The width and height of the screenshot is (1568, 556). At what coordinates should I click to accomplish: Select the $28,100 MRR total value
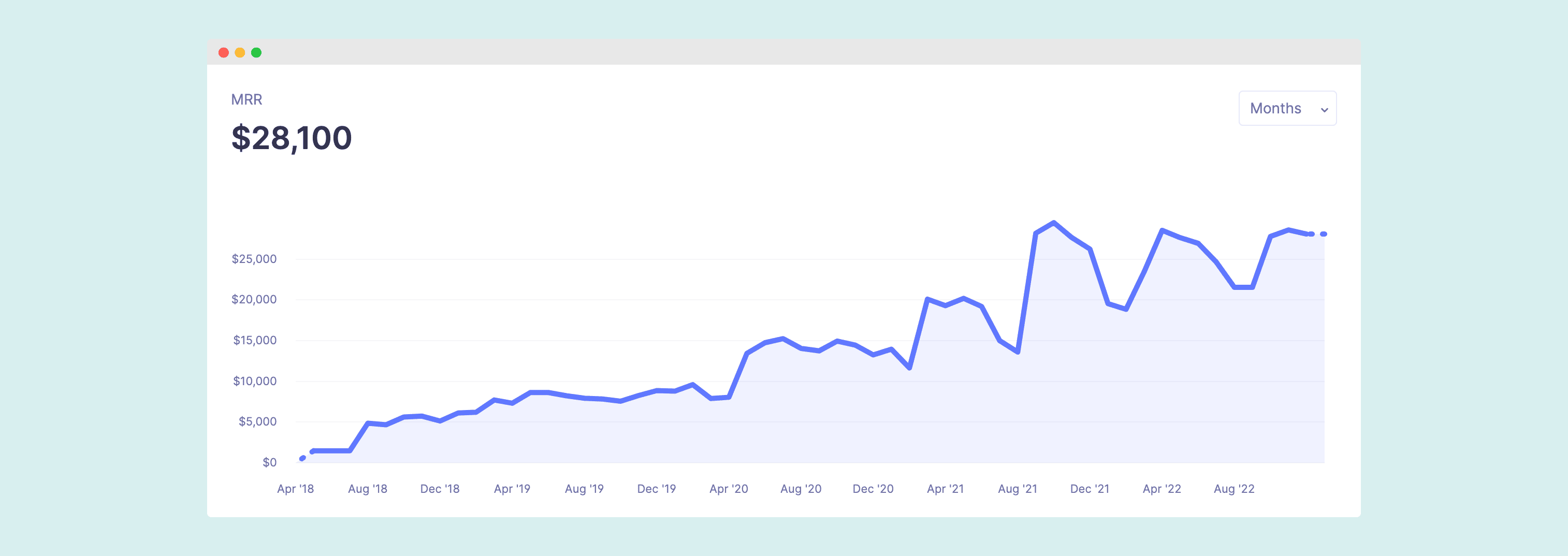291,138
